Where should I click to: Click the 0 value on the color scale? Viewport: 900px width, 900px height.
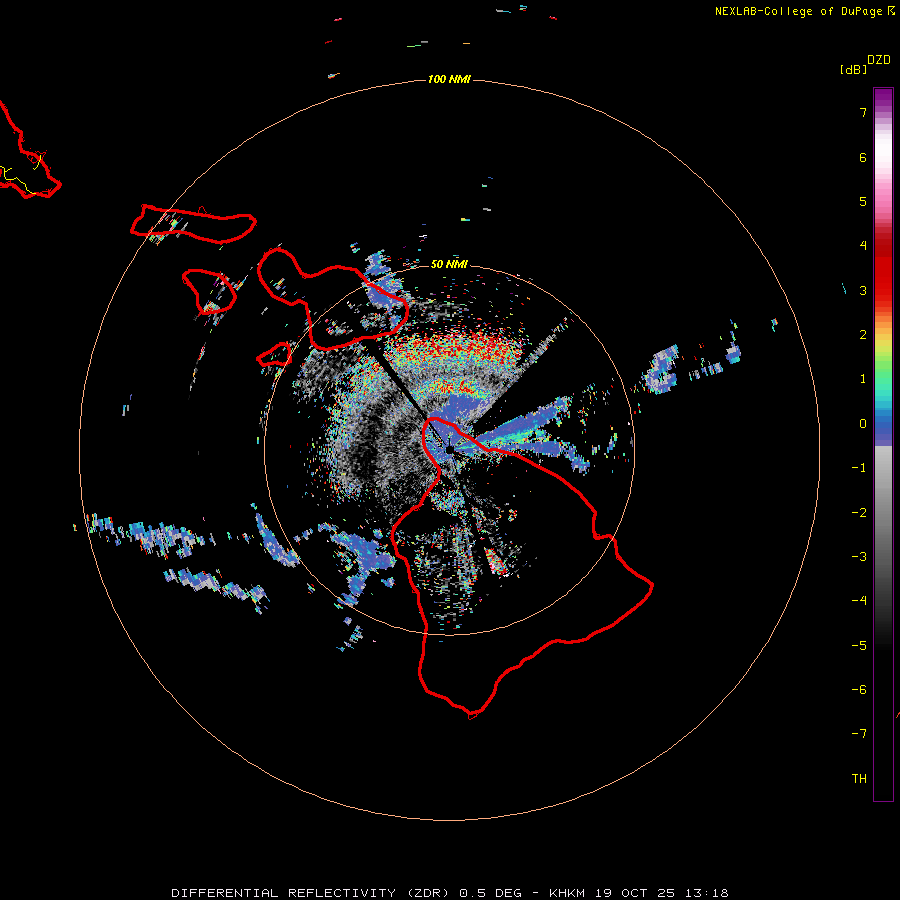(863, 424)
